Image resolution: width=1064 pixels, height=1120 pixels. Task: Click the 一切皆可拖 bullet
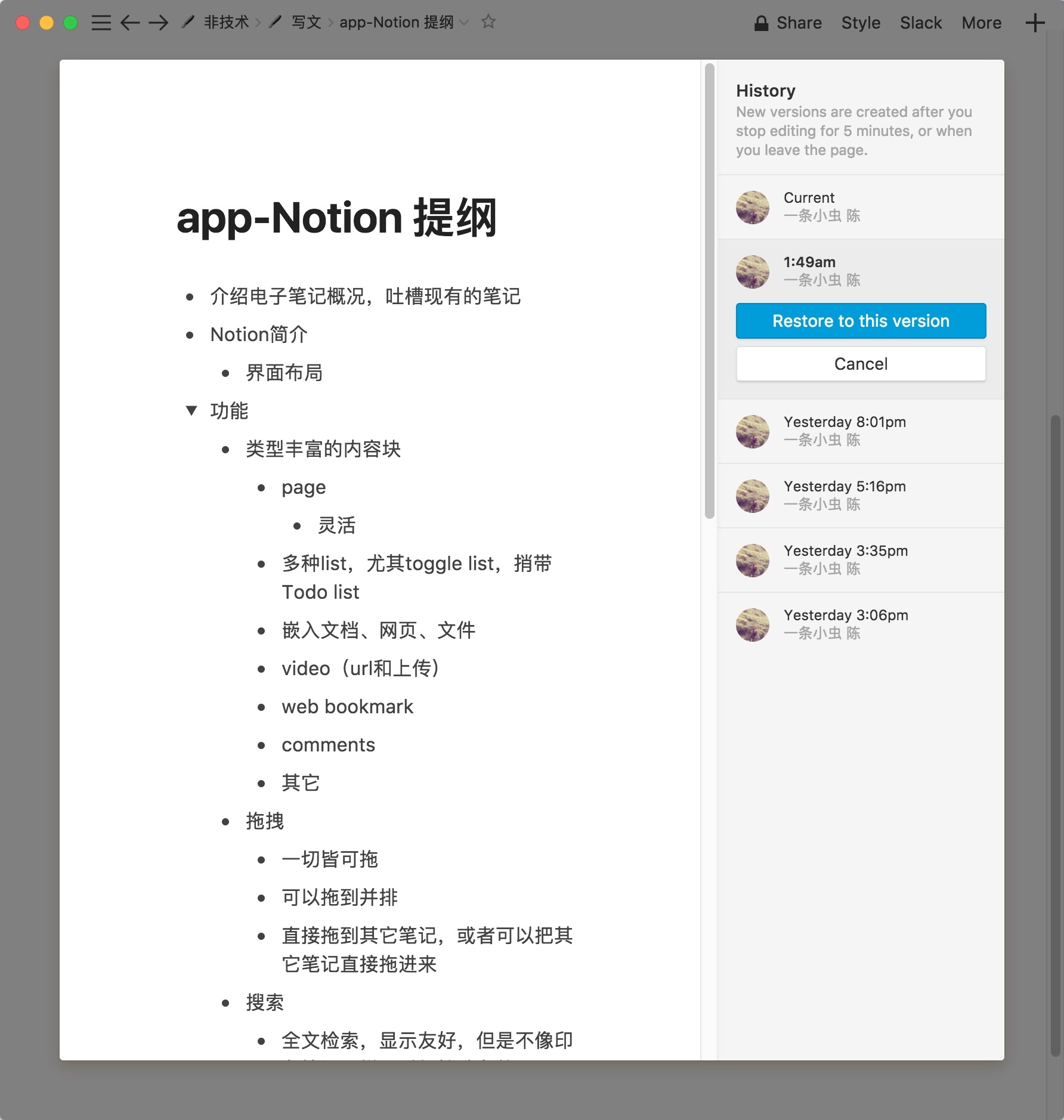tap(330, 859)
